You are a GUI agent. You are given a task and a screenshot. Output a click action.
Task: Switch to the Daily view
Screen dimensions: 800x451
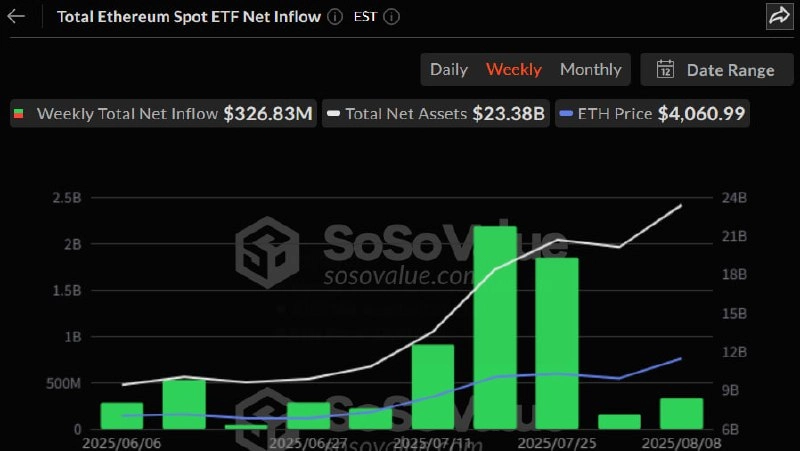click(448, 69)
